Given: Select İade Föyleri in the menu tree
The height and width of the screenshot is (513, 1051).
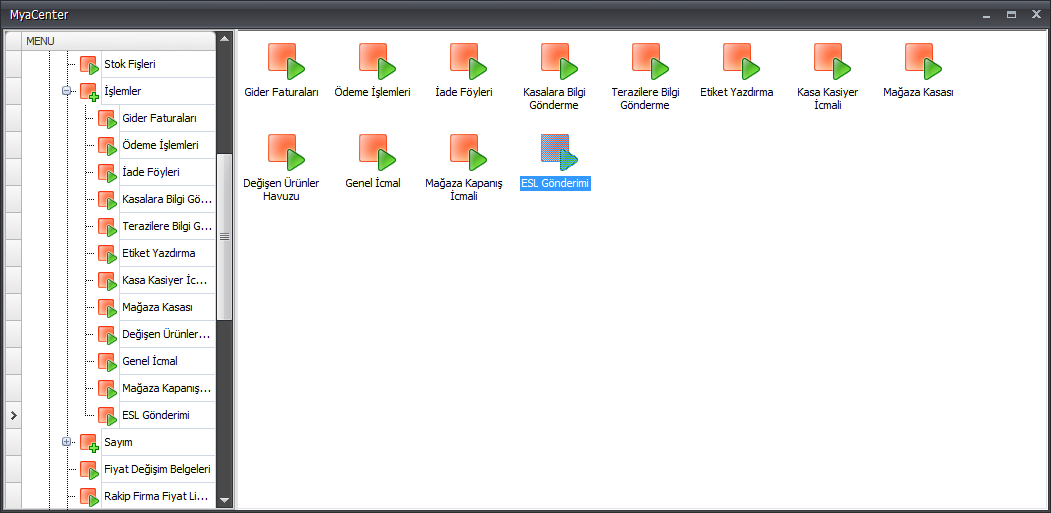Looking at the screenshot, I should (x=151, y=172).
